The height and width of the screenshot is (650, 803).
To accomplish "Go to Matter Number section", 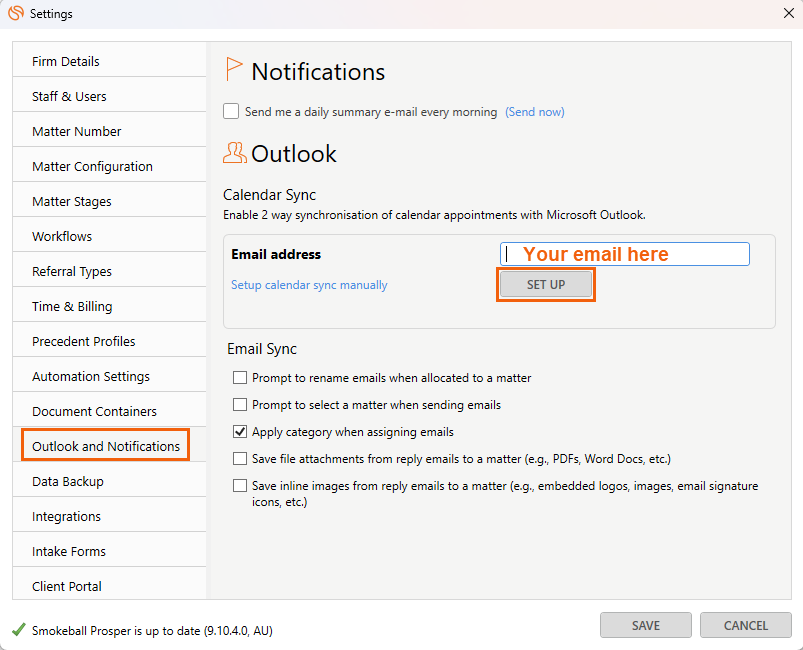I will coord(110,131).
